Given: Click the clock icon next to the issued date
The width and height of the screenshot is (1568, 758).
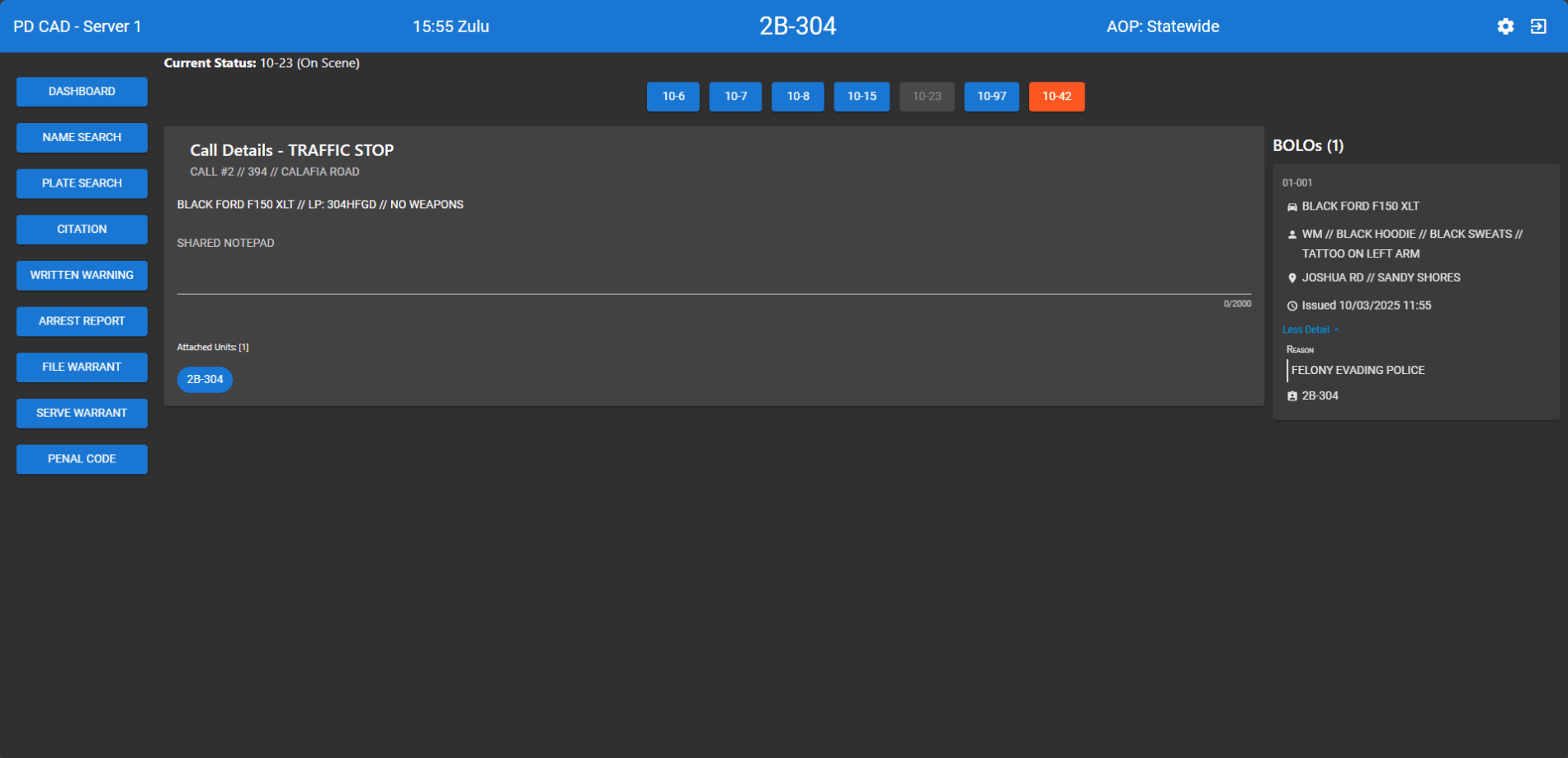Looking at the screenshot, I should 1292,305.
